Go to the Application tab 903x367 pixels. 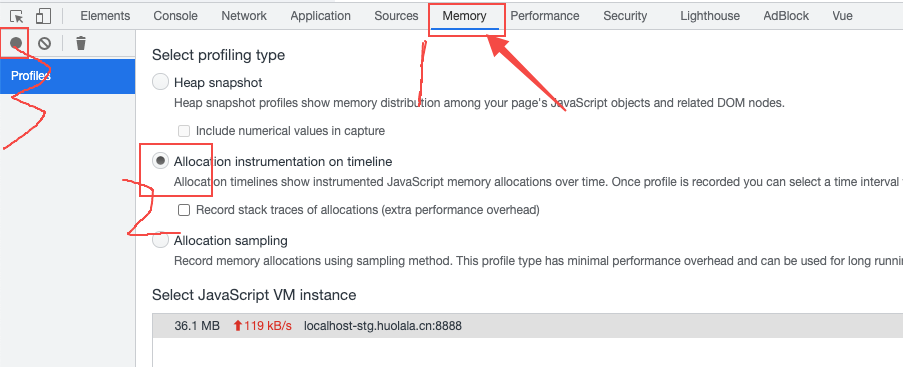click(321, 16)
